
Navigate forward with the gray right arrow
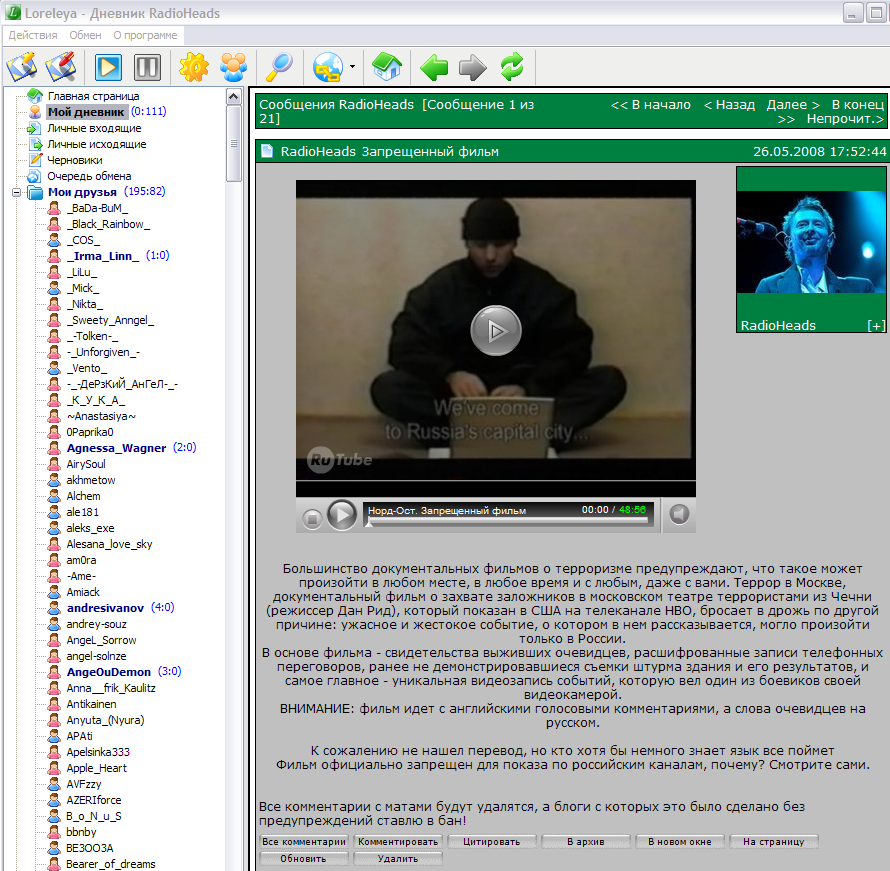472,67
